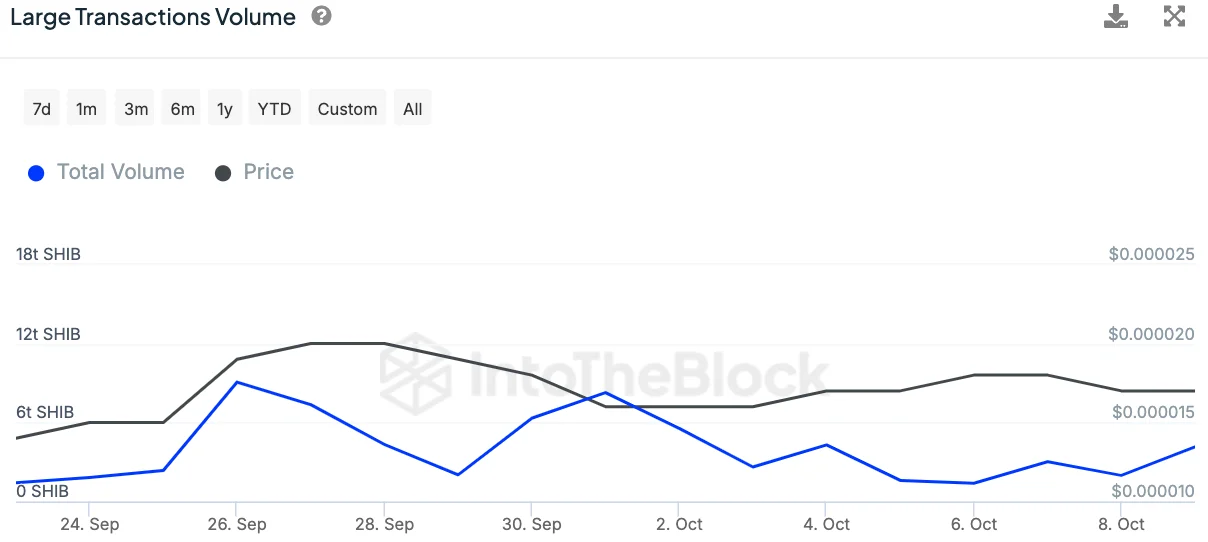This screenshot has height=542, width=1208.
Task: Click the dark Price legend dot
Action: point(223,173)
